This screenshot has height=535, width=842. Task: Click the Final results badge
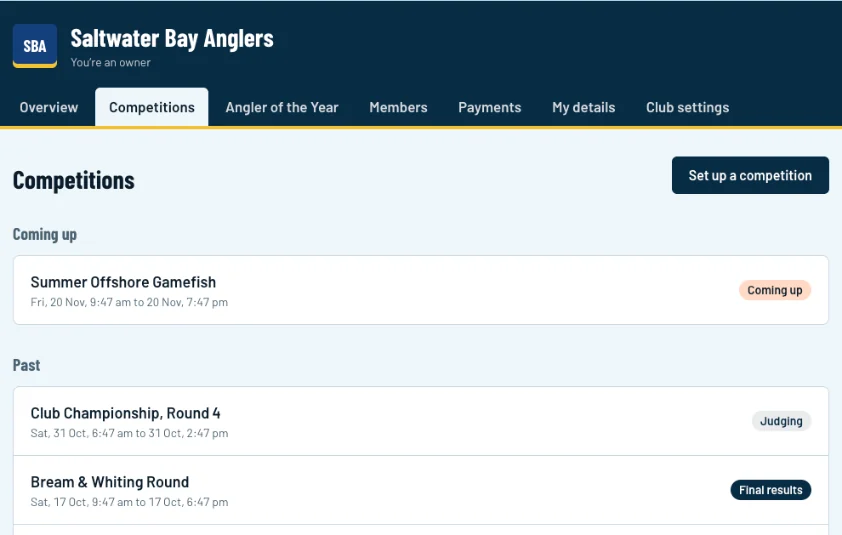tap(771, 490)
